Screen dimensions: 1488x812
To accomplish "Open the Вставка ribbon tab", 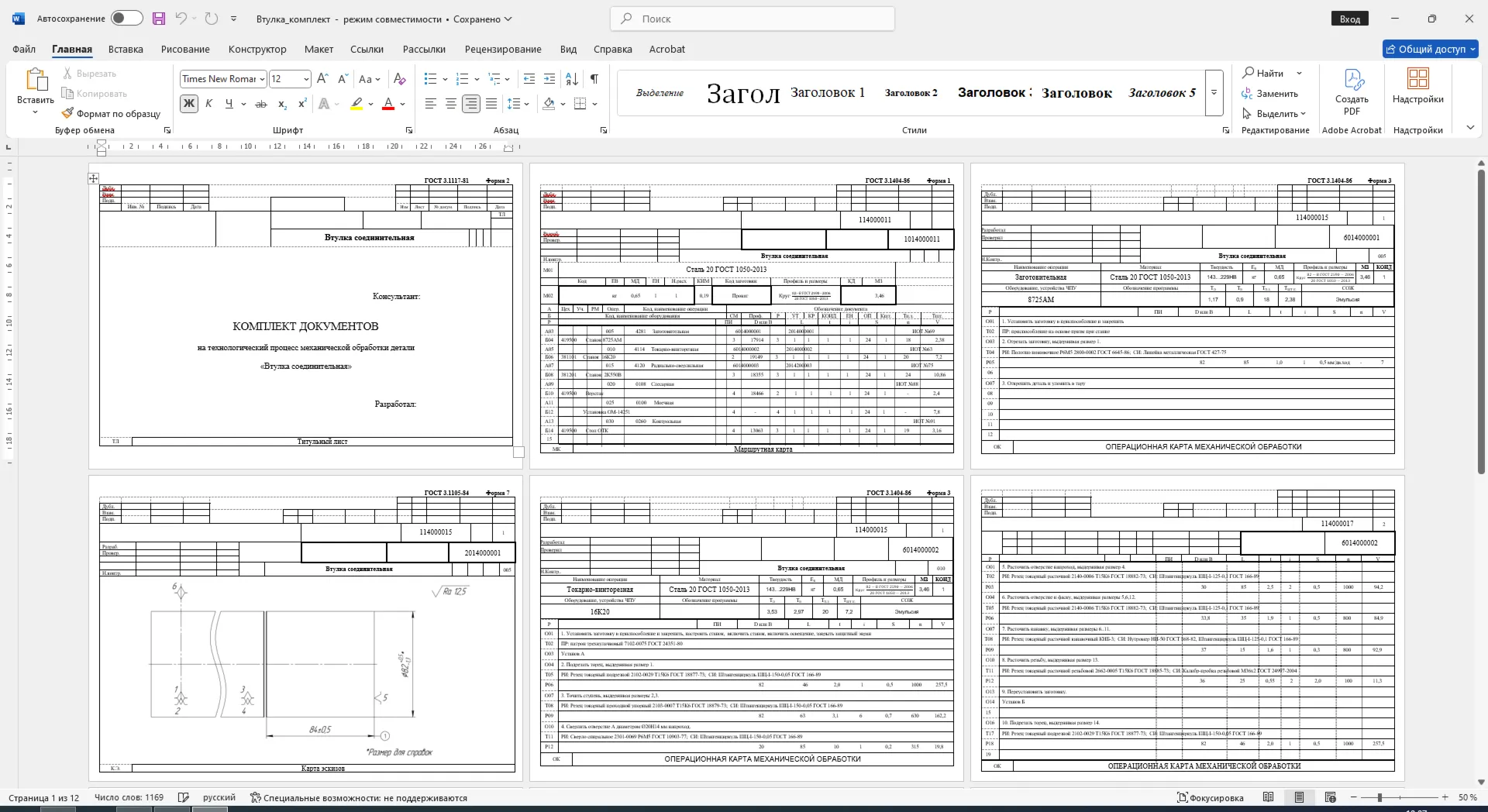I will [126, 49].
